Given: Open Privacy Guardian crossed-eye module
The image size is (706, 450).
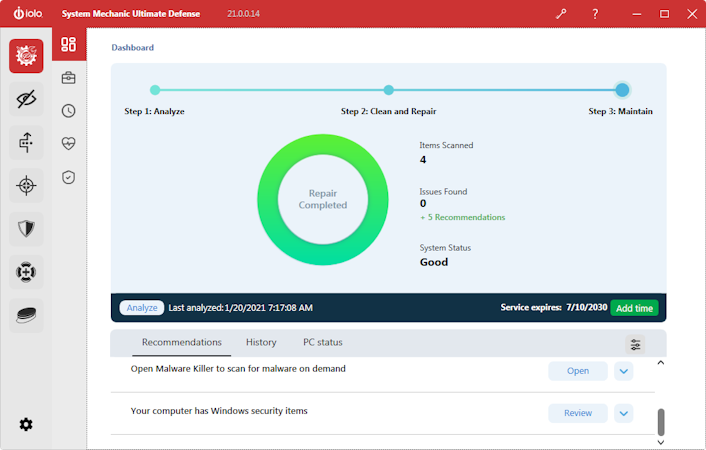Looking at the screenshot, I should tap(26, 99).
